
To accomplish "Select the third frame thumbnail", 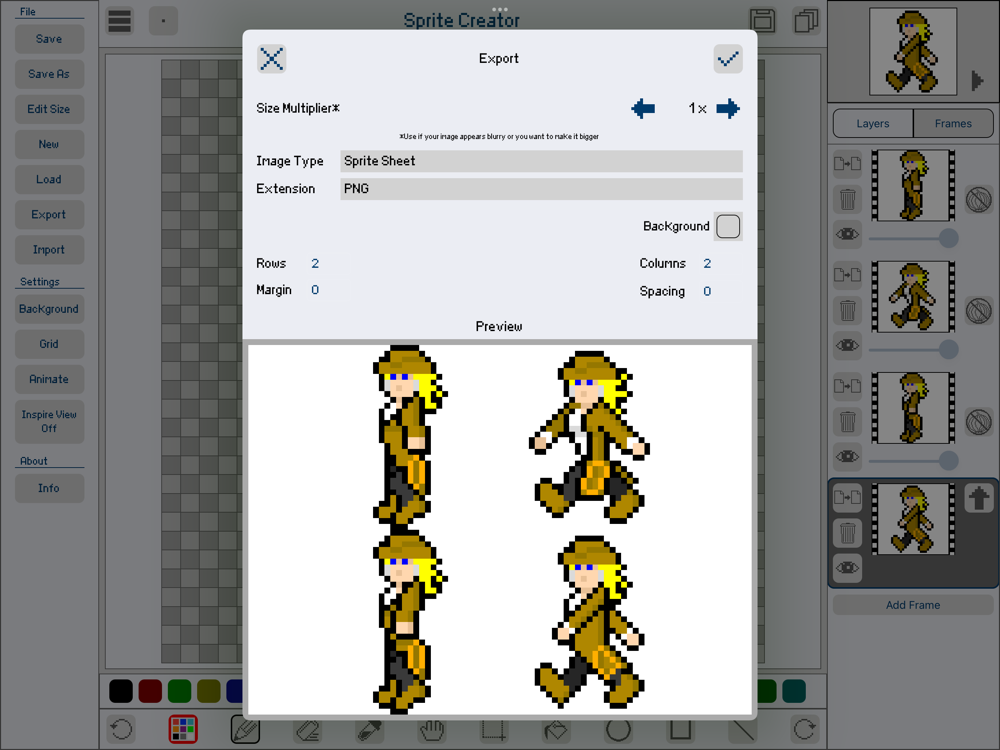I will 913,408.
